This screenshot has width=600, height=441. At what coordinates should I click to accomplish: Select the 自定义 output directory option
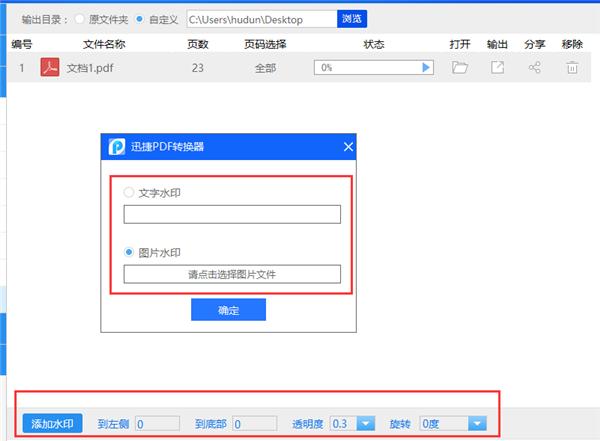[140, 19]
